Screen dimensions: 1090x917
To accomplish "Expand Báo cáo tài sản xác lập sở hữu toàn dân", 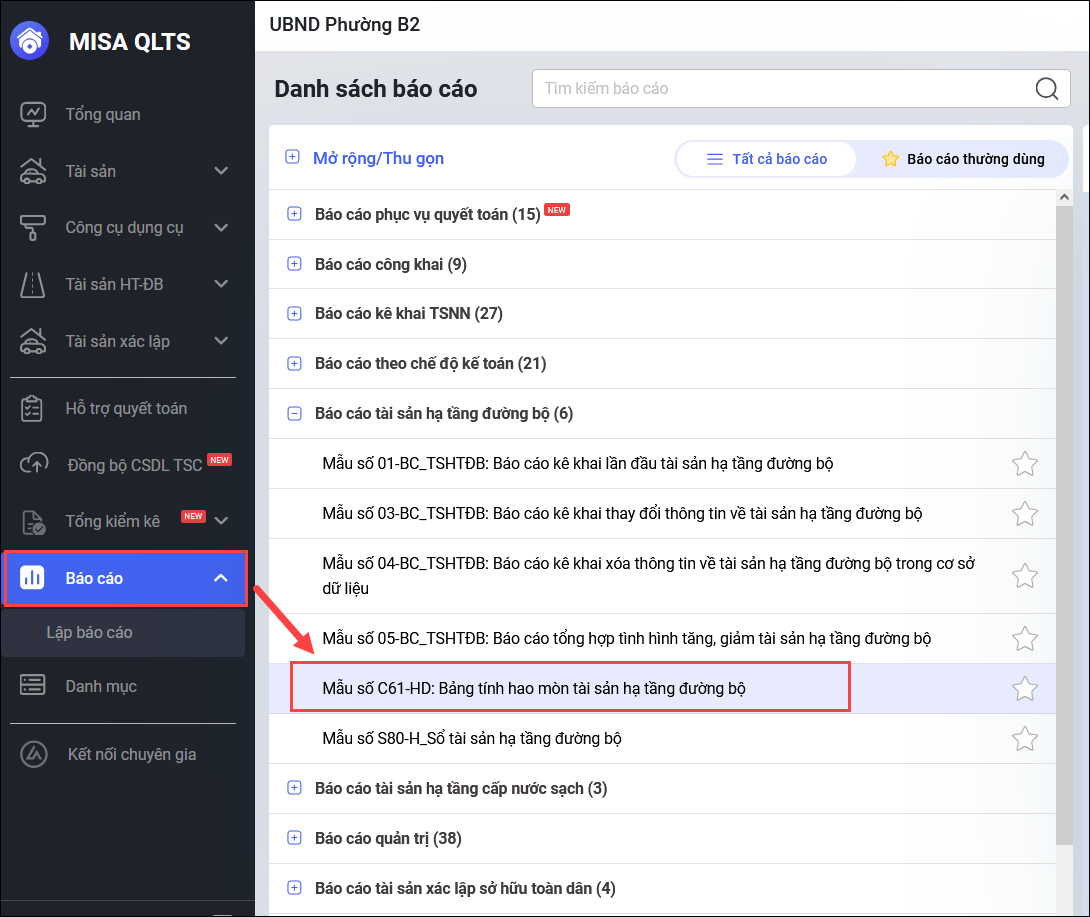I will pos(295,888).
